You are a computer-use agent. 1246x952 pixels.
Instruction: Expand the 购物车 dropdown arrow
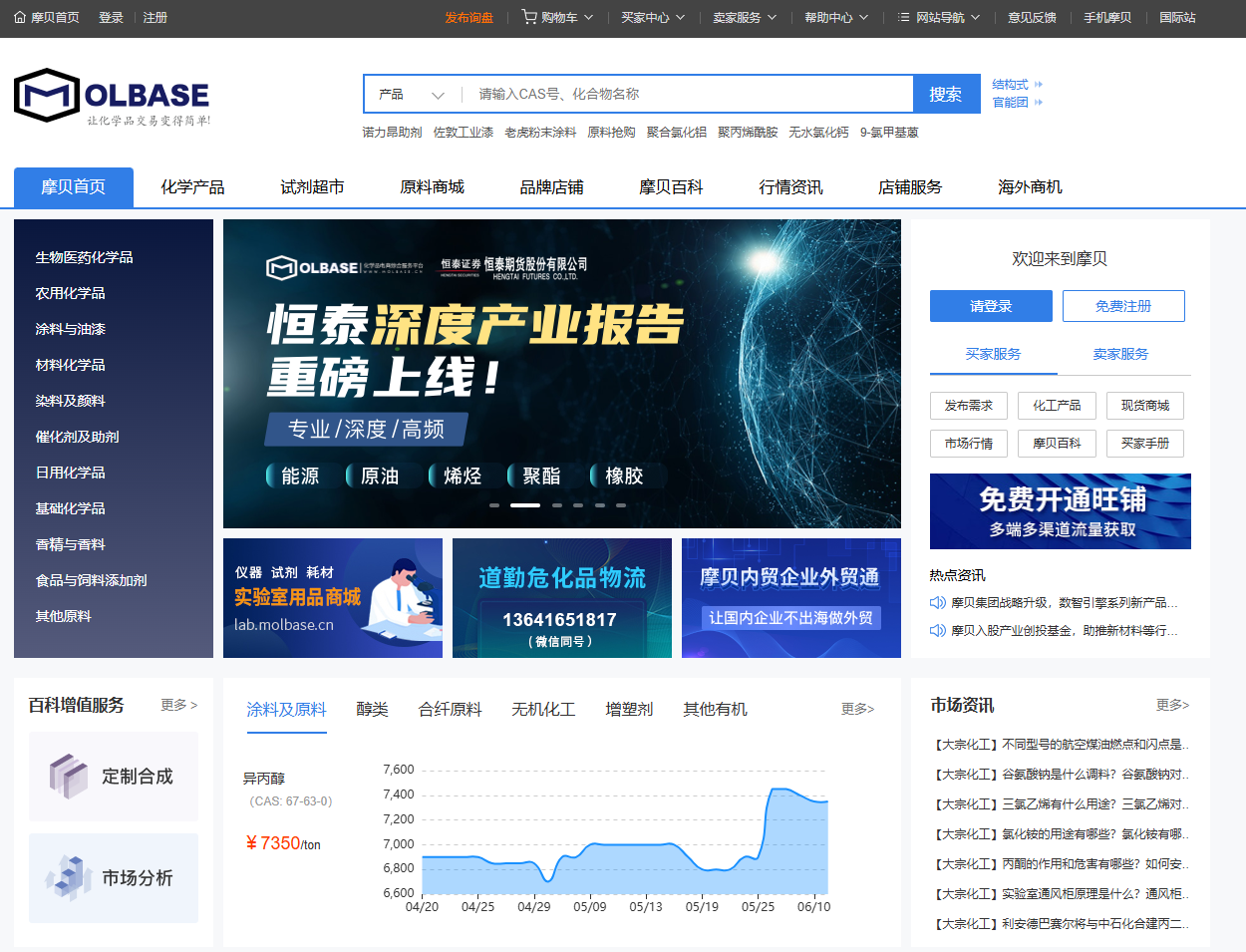[x=588, y=17]
